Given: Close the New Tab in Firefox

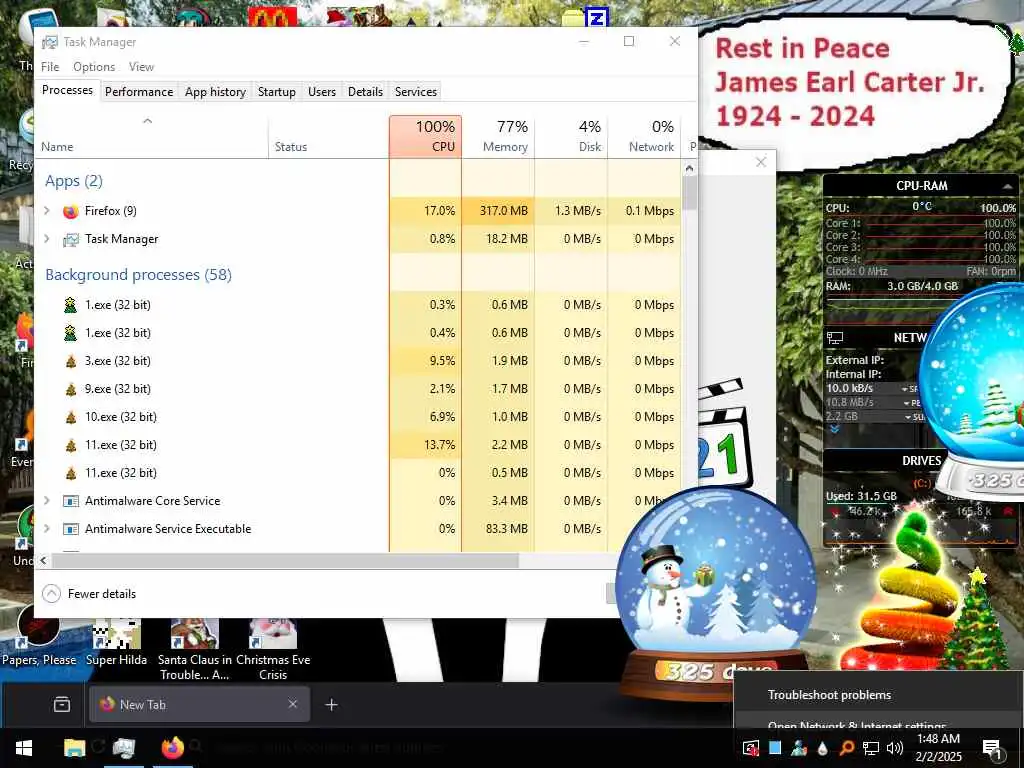Looking at the screenshot, I should tap(293, 704).
